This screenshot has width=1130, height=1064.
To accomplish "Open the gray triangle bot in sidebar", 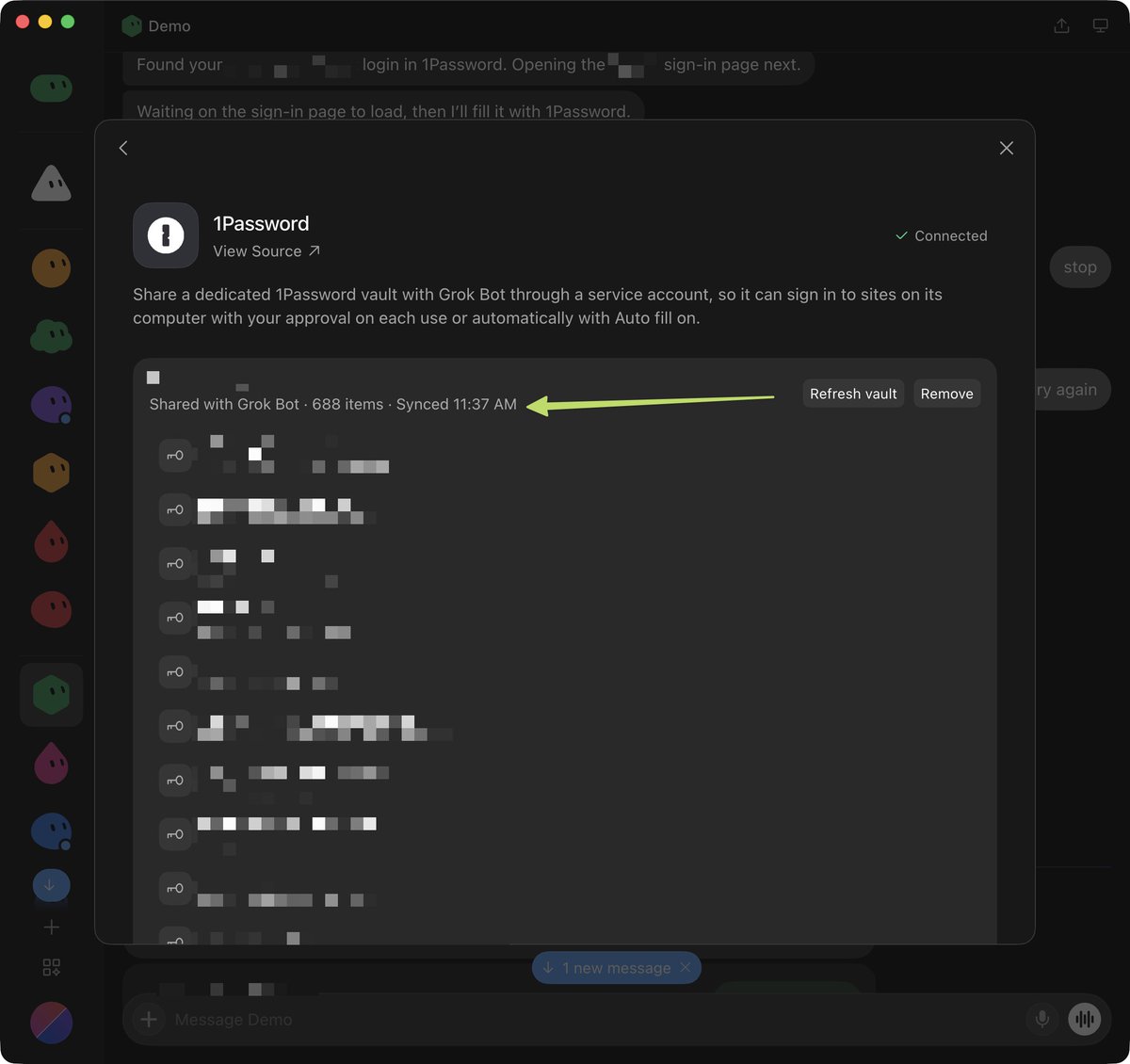I will [51, 183].
